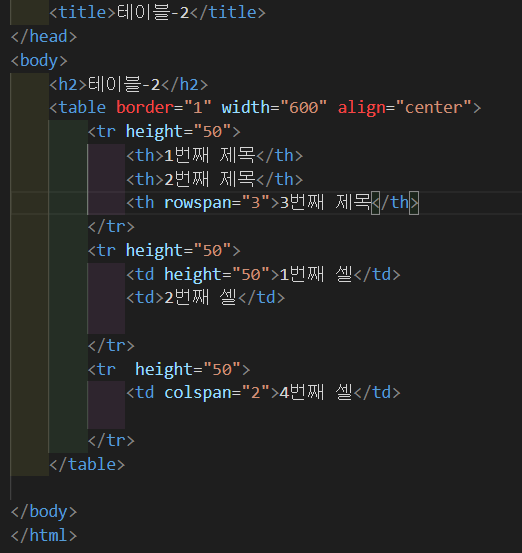Click the opening <table tag name
The height and width of the screenshot is (553, 522).
pyautogui.click(x=82, y=108)
